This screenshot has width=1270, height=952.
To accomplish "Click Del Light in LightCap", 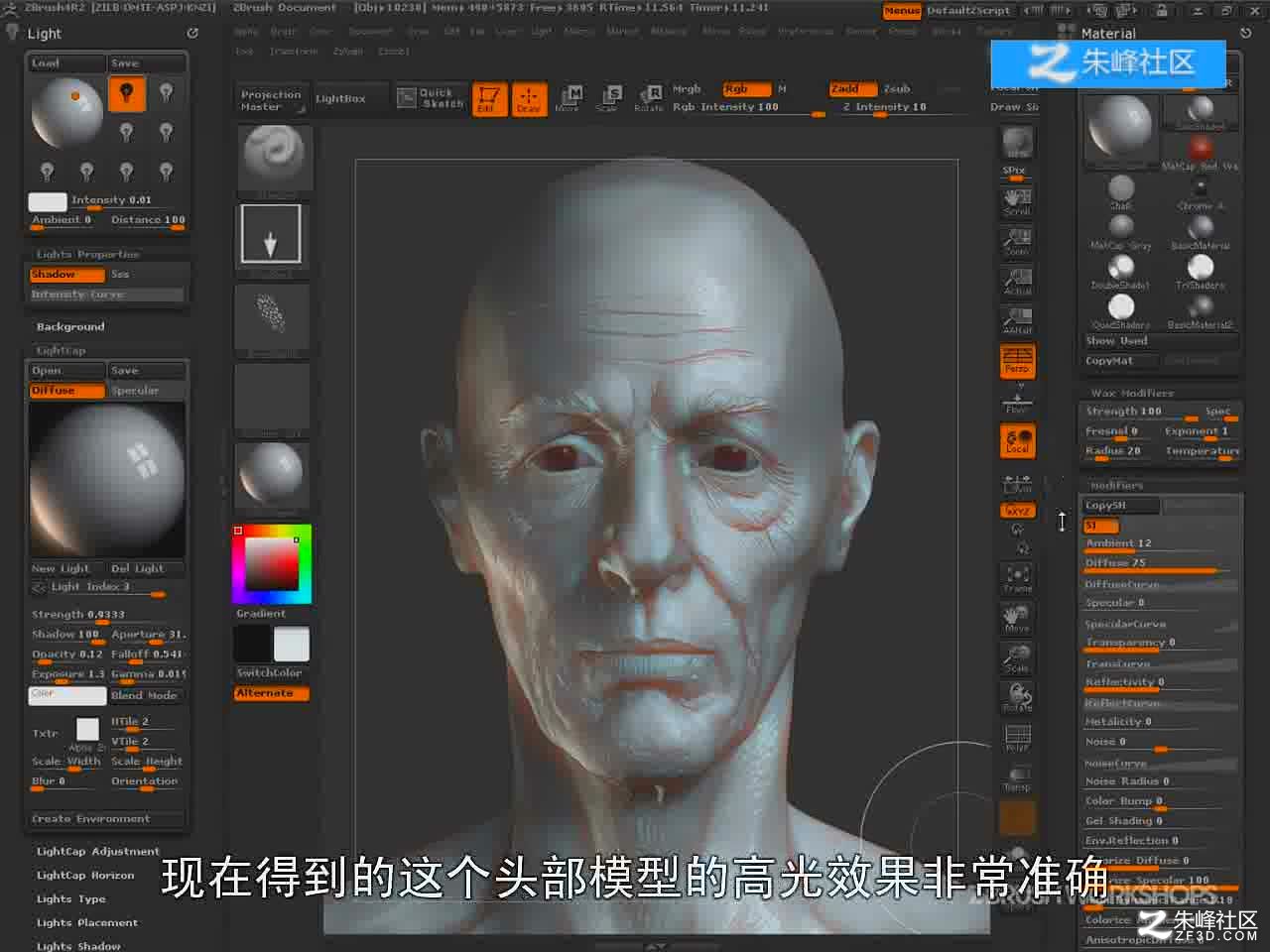I will pos(146,568).
